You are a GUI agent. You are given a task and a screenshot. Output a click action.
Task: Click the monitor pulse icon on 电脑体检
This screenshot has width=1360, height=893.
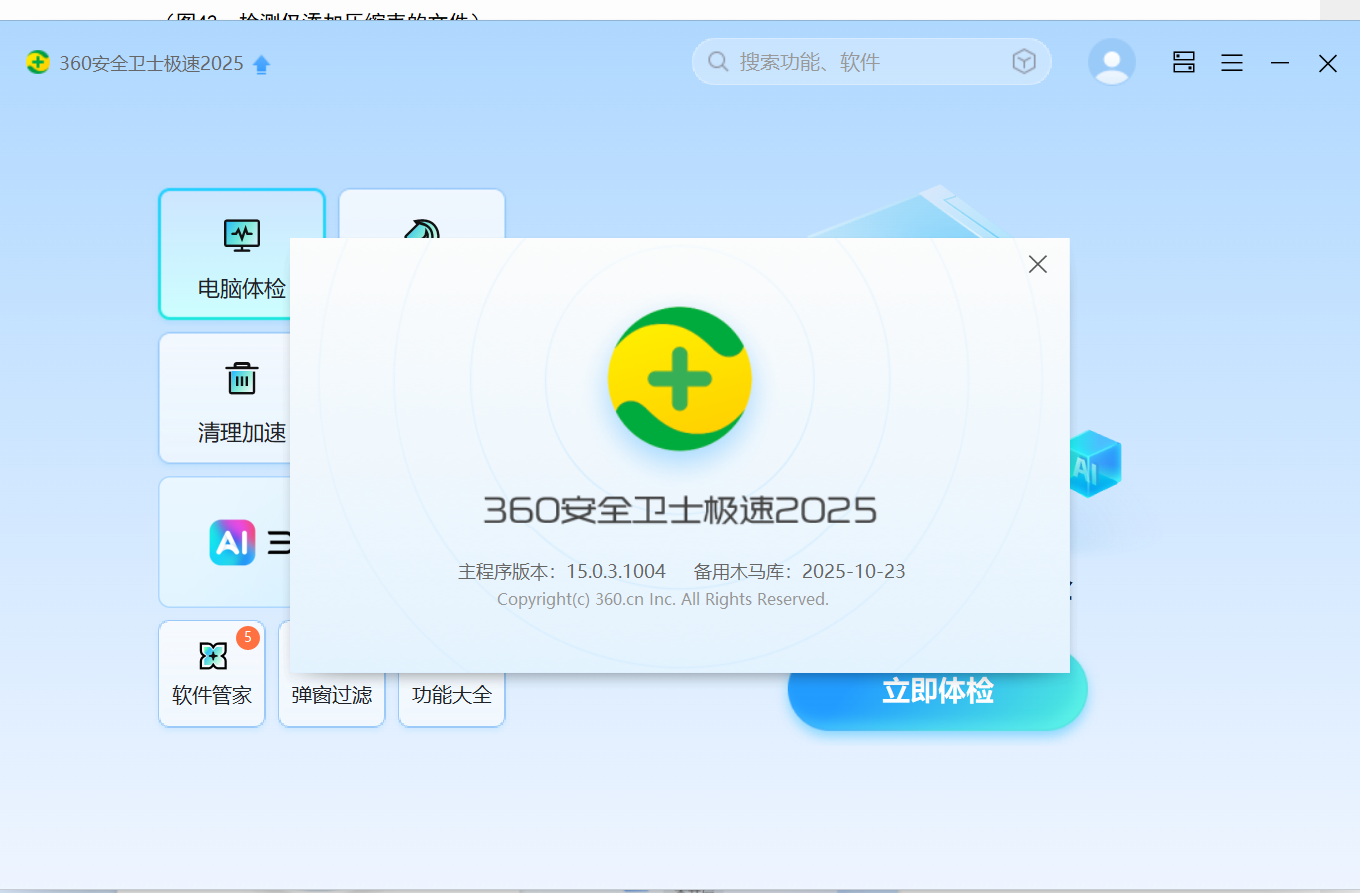coord(242,235)
